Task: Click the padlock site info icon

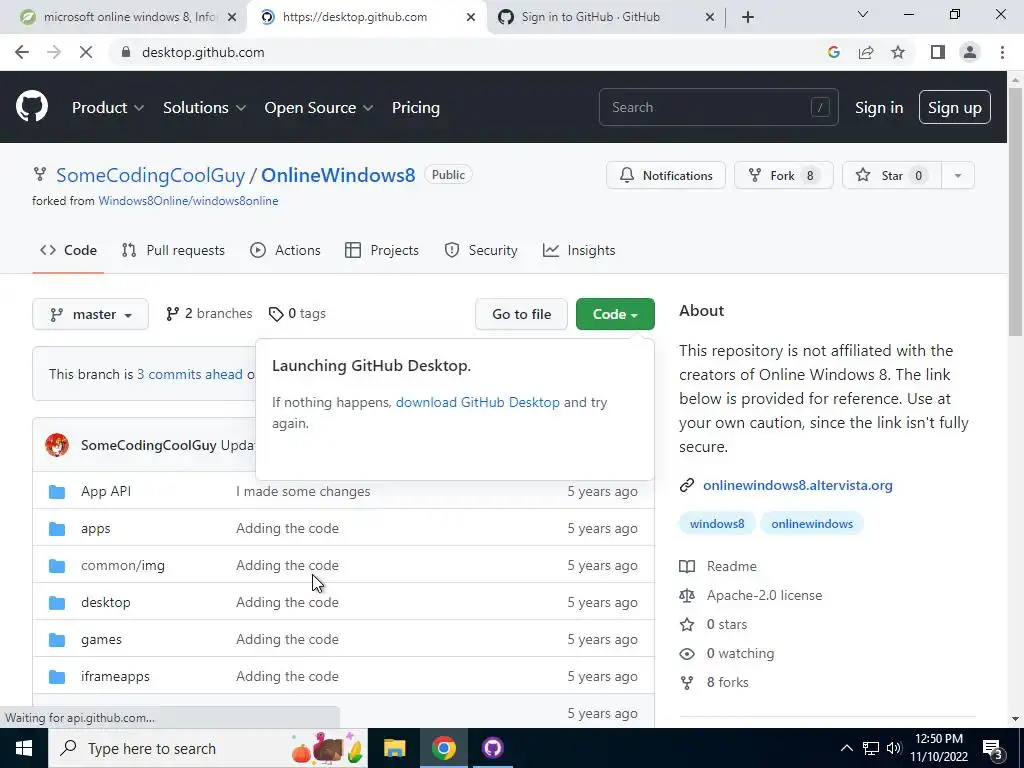Action: (126, 52)
